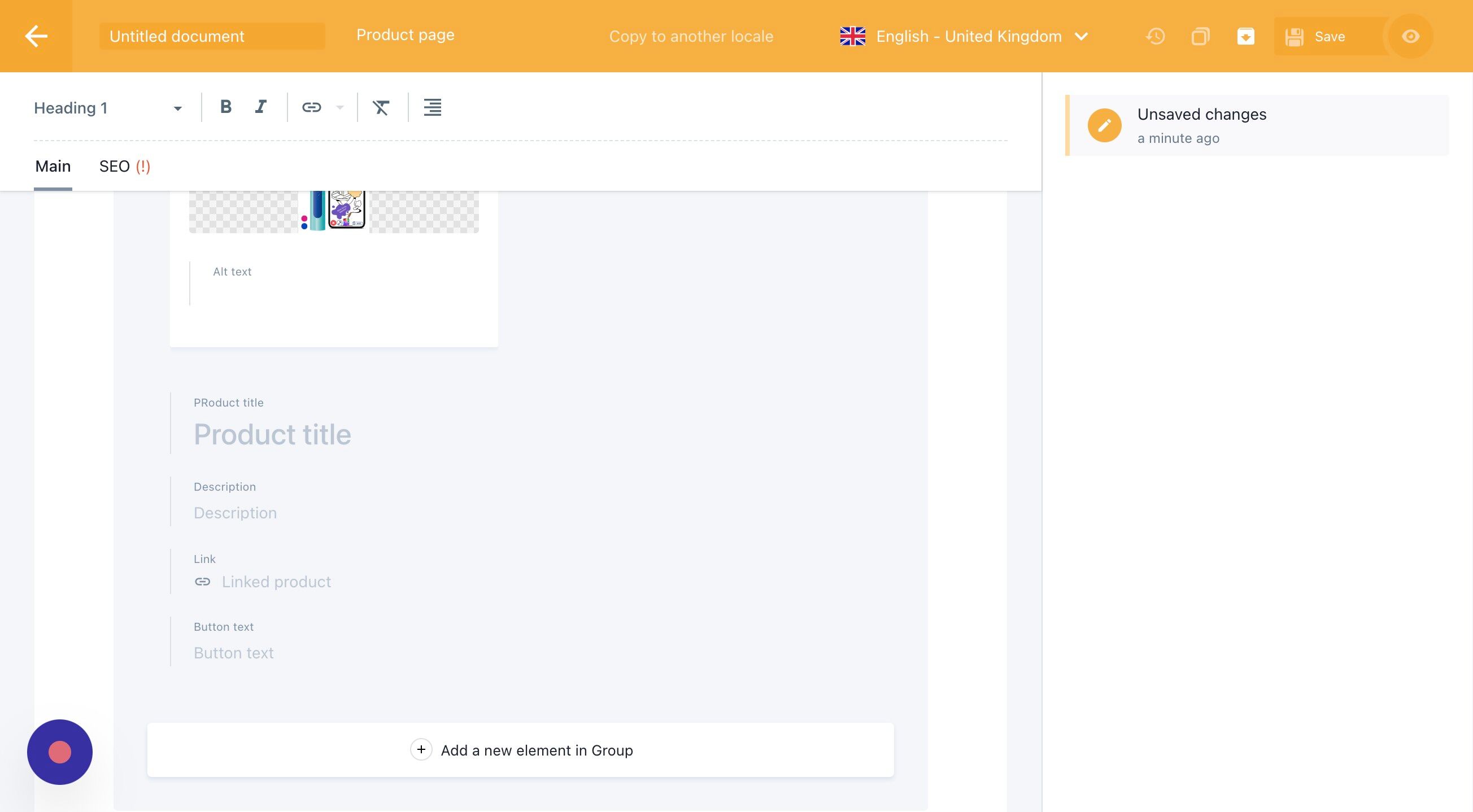Toggle bold formatting
Viewport: 1473px width, 812px height.
(x=226, y=107)
